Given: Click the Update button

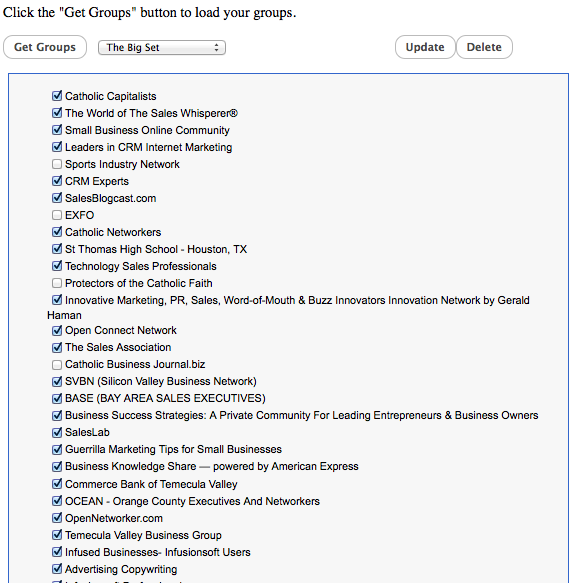Looking at the screenshot, I should click(425, 47).
